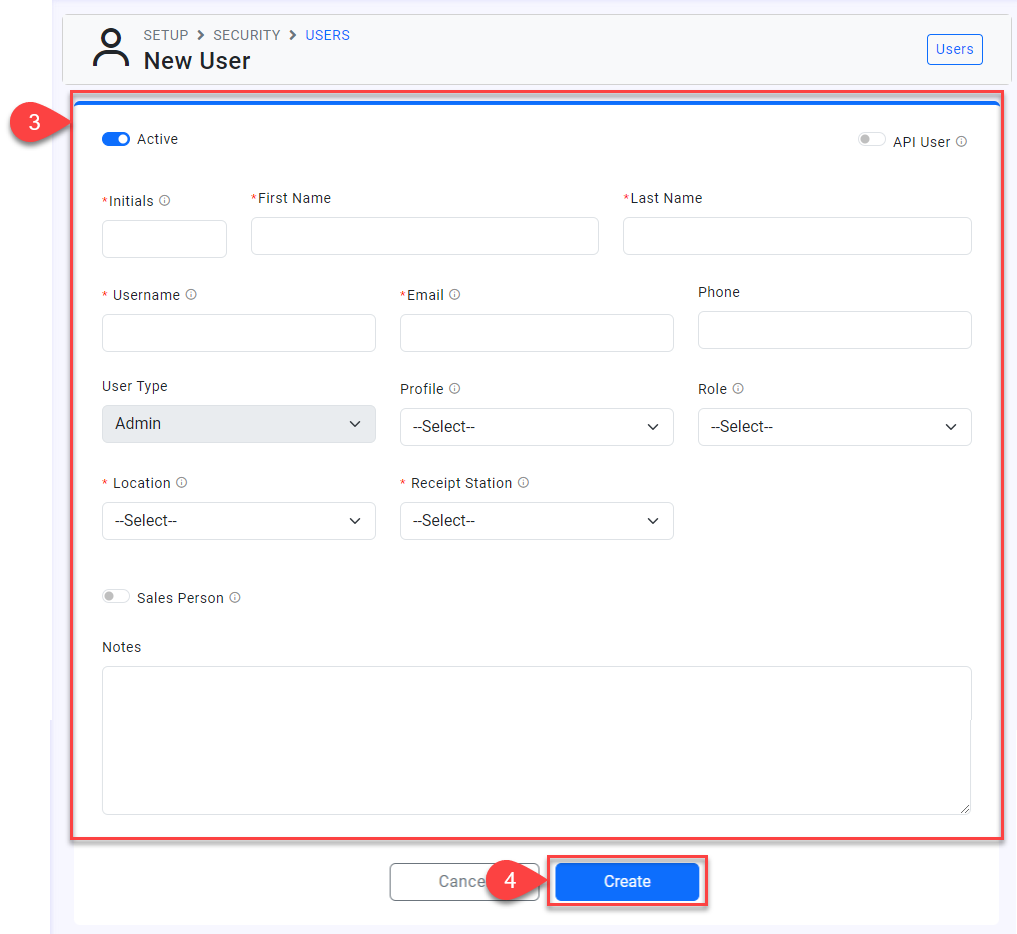Click the Phone input field
The height and width of the screenshot is (934, 1017).
coord(834,330)
